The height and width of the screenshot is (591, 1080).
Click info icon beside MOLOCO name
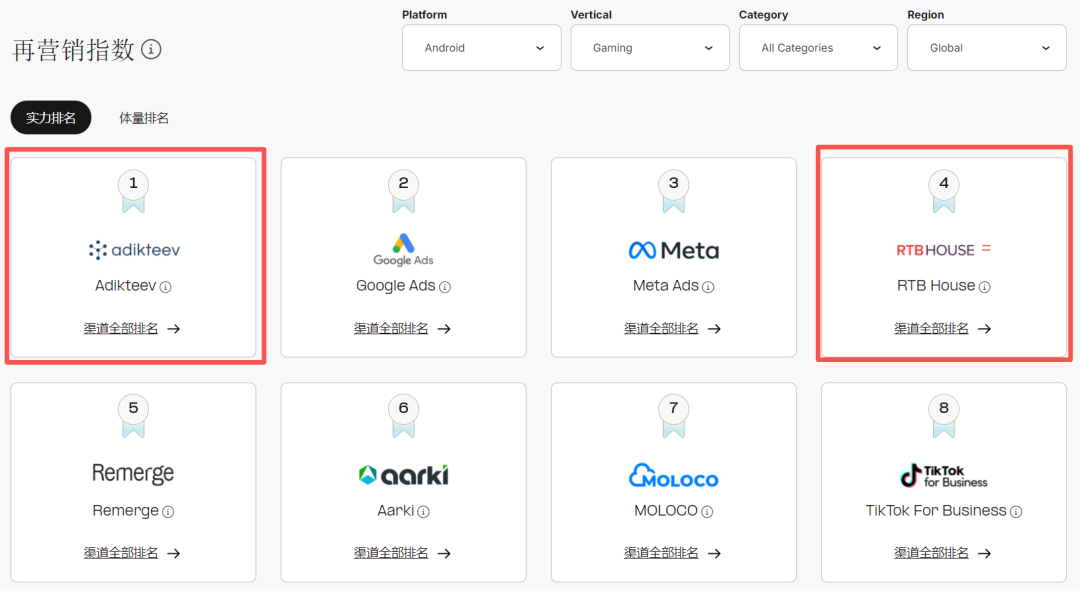[707, 512]
